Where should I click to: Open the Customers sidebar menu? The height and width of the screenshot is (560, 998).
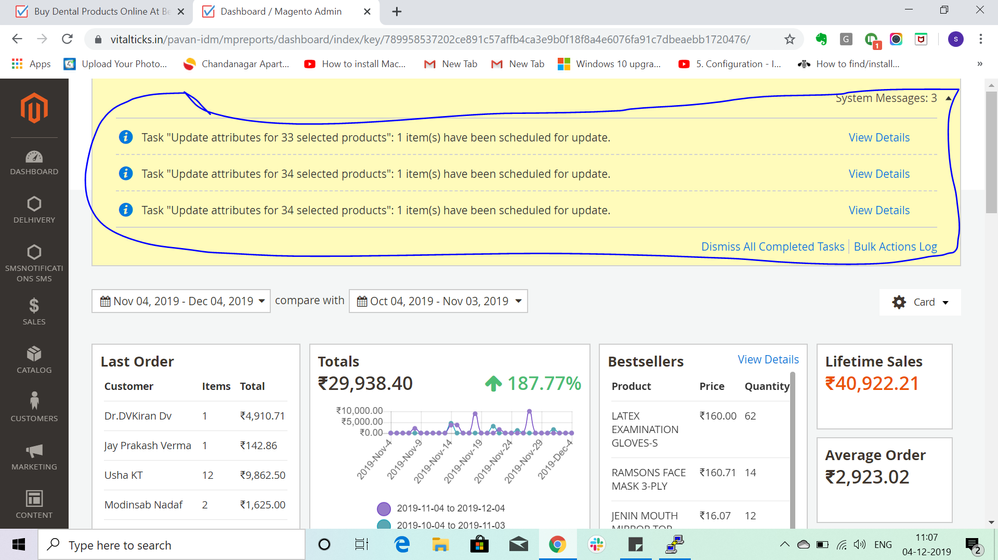(34, 406)
